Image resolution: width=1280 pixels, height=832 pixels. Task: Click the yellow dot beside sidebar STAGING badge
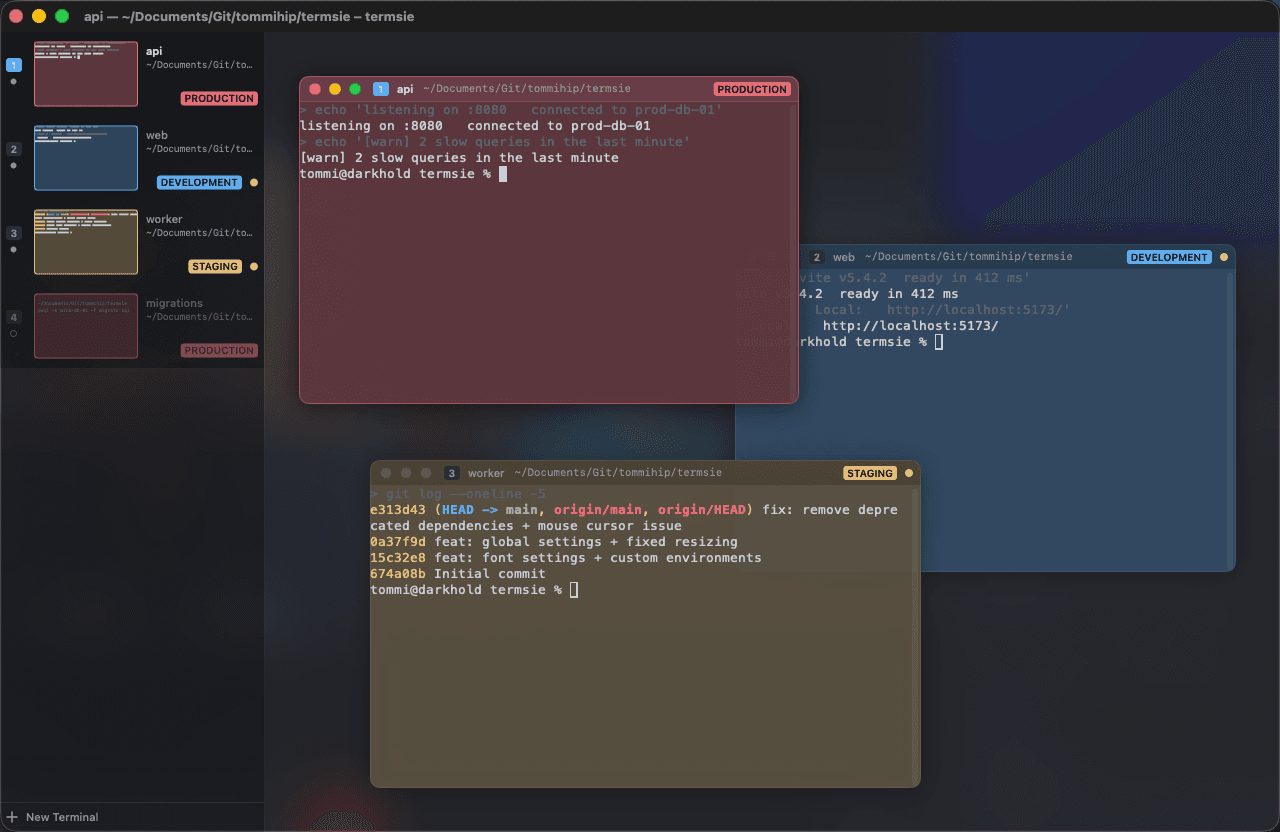254,267
